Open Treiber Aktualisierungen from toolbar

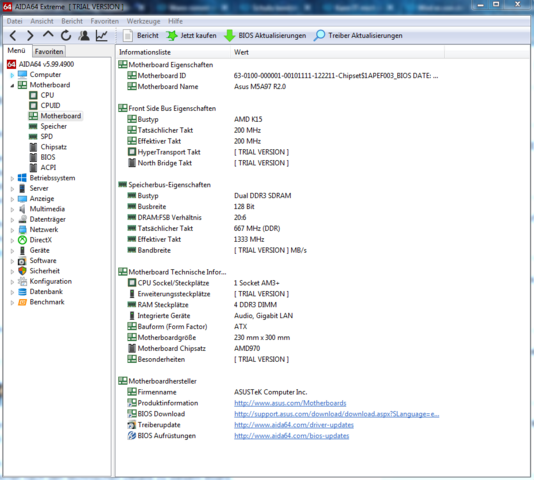click(358, 35)
